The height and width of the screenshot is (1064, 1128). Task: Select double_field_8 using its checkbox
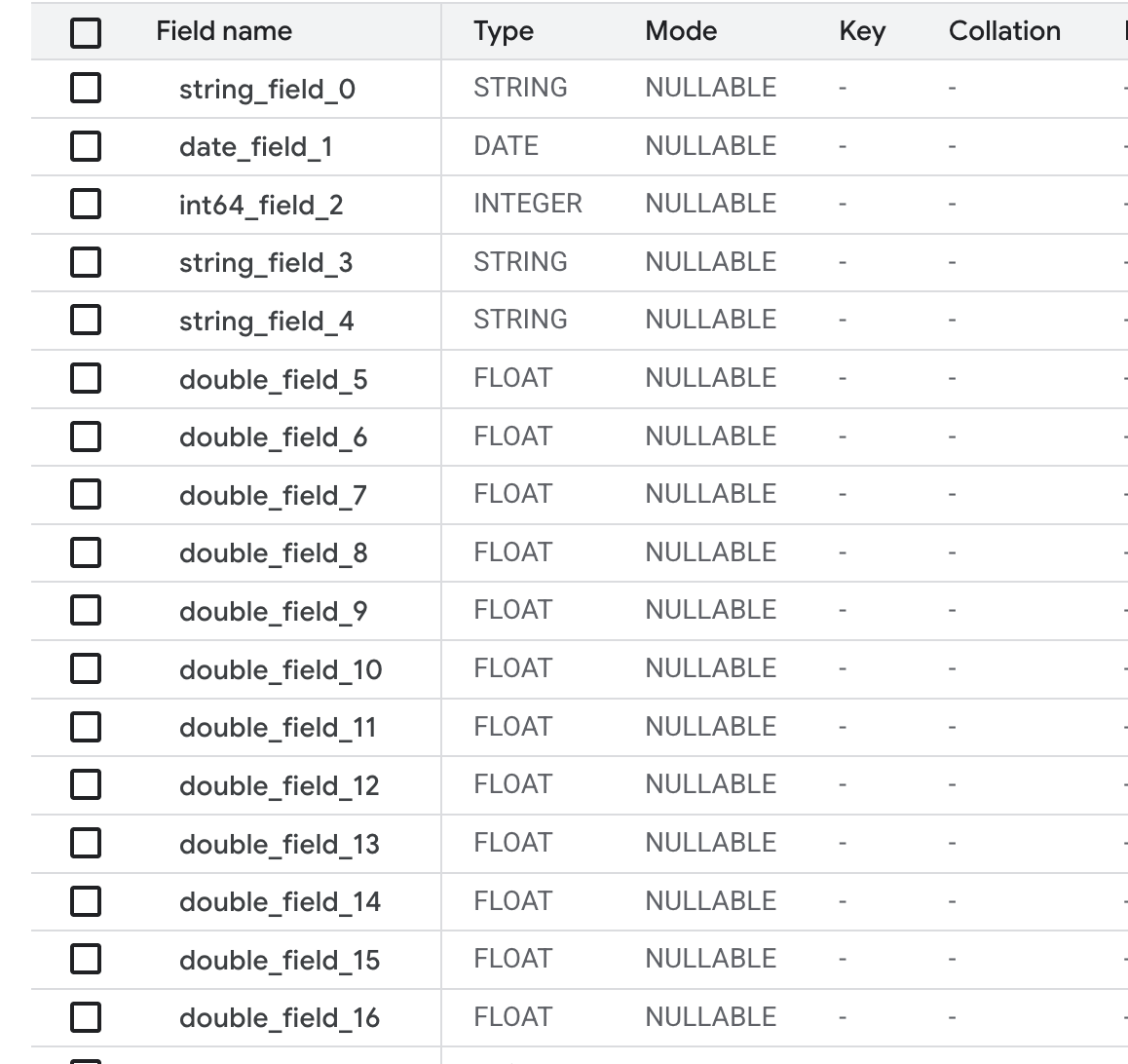coord(86,552)
